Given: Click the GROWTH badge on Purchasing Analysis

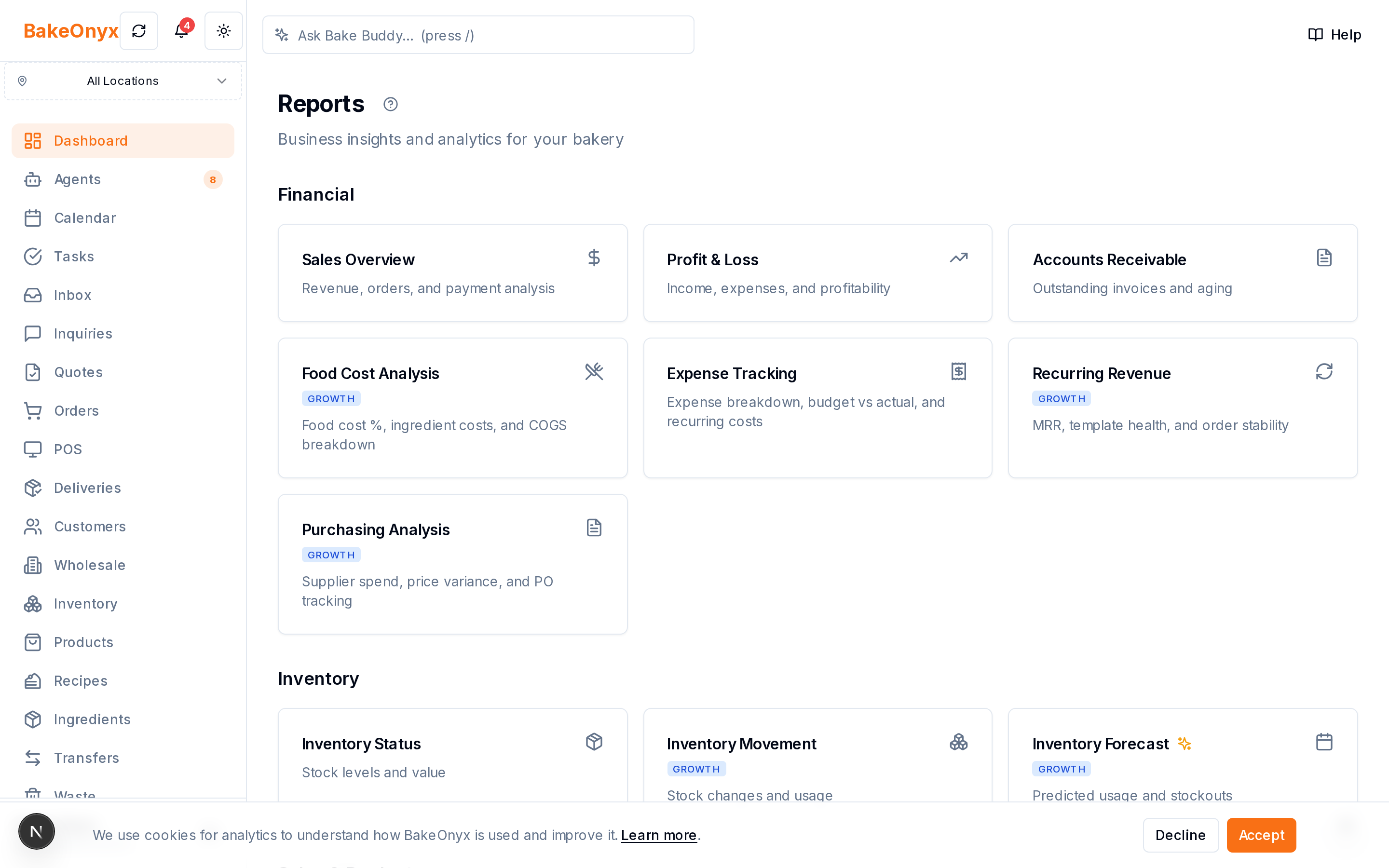Looking at the screenshot, I should click(331, 555).
